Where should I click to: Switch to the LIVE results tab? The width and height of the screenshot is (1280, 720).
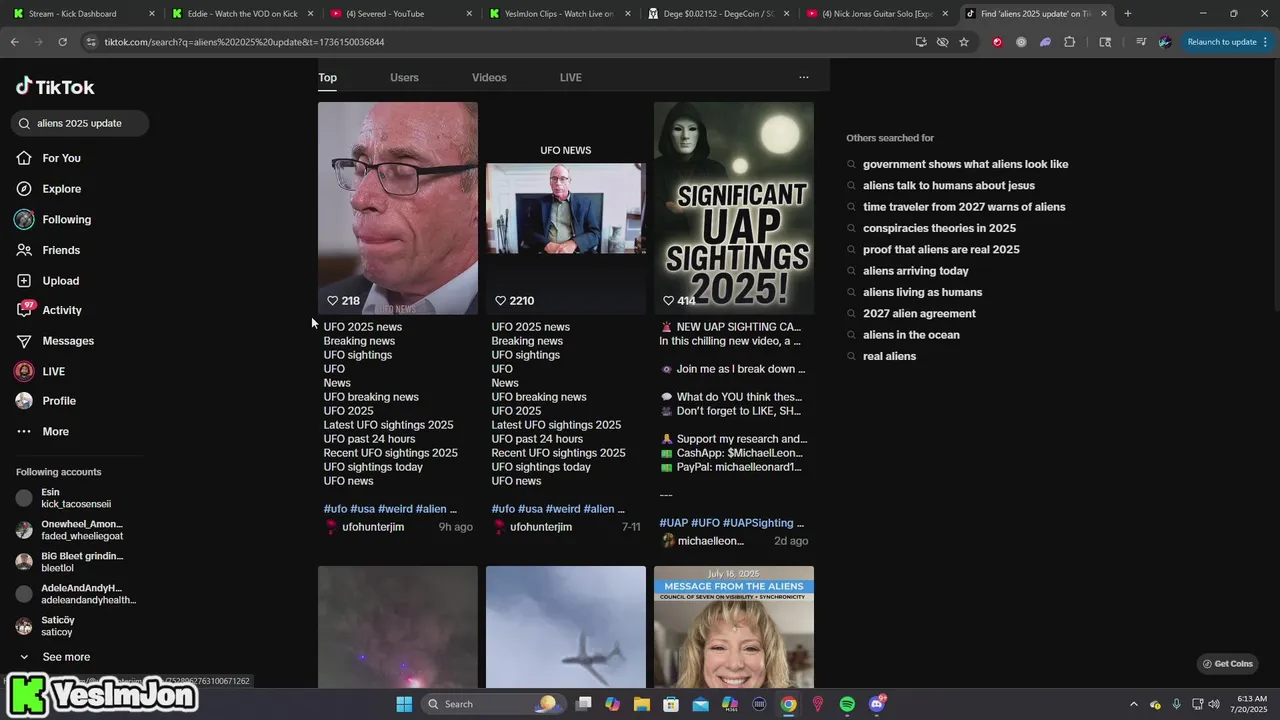[570, 77]
